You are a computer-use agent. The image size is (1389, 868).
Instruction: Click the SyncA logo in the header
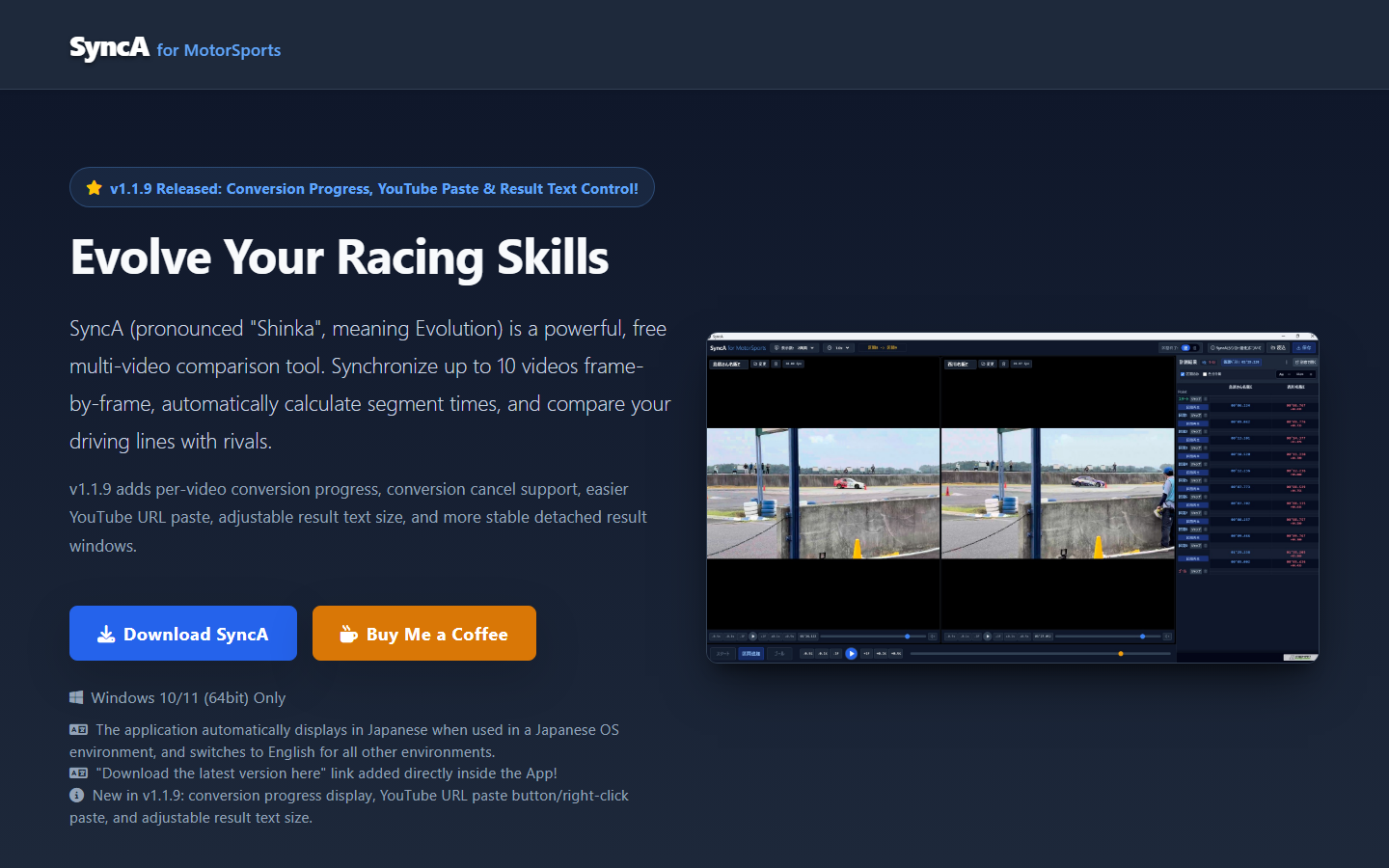[109, 48]
